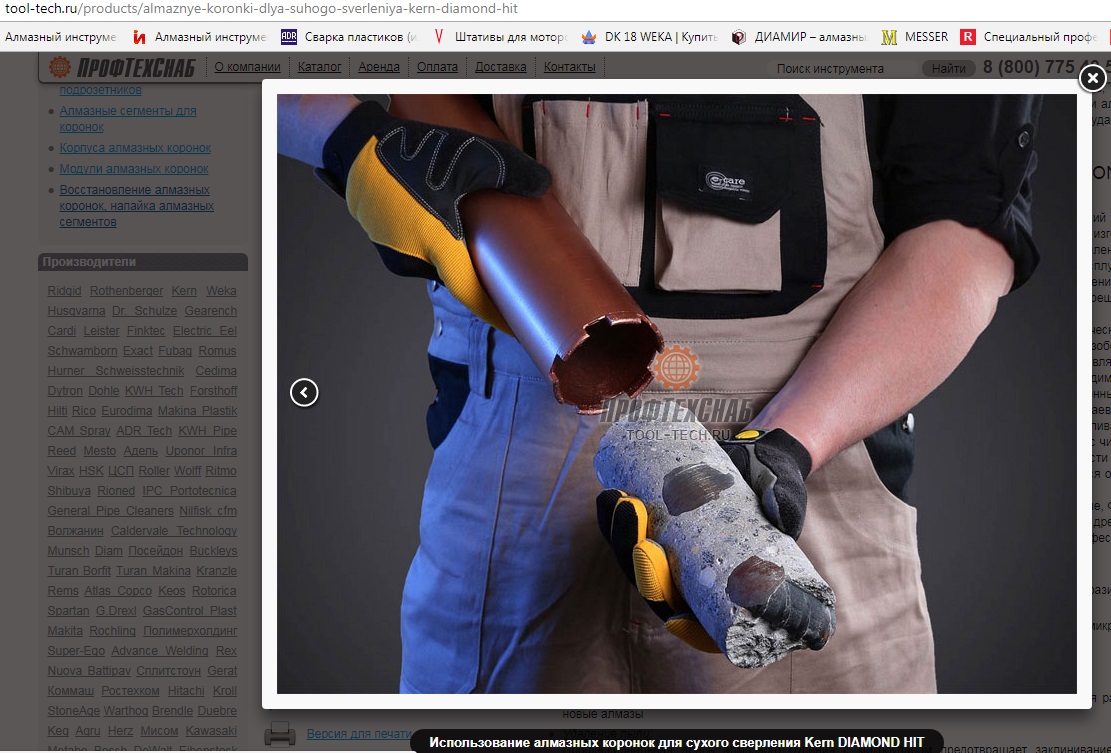
Task: Open Доставка menu item
Action: [500, 67]
